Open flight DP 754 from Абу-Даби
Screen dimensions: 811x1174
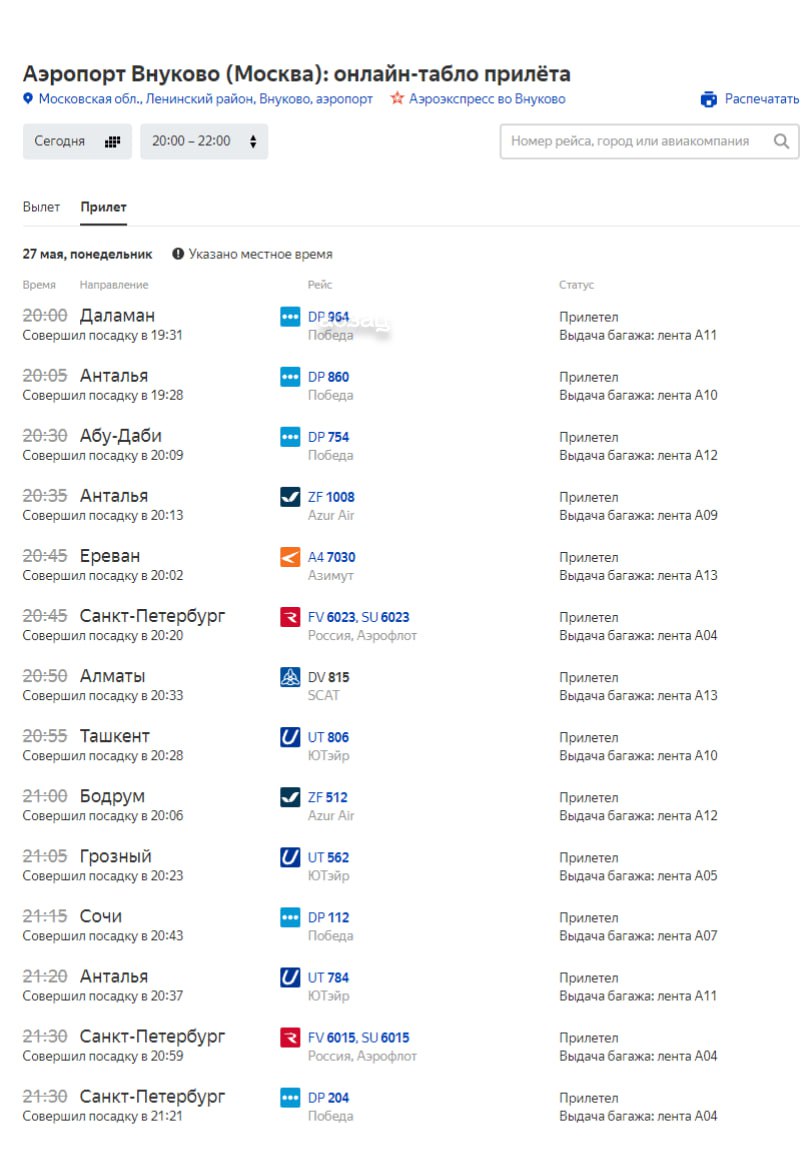pyautogui.click(x=328, y=437)
